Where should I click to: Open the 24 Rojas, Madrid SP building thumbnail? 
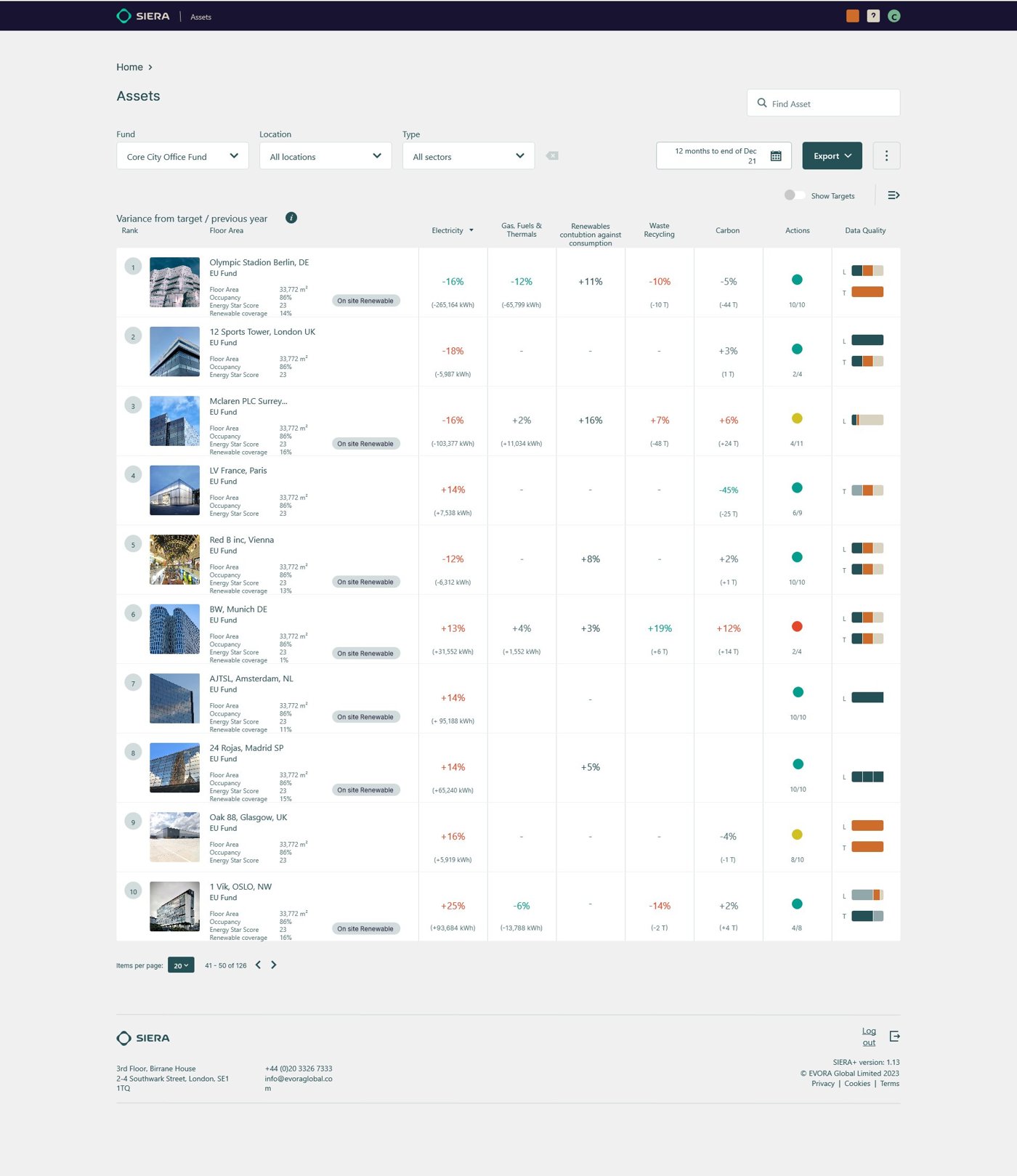[174, 768]
